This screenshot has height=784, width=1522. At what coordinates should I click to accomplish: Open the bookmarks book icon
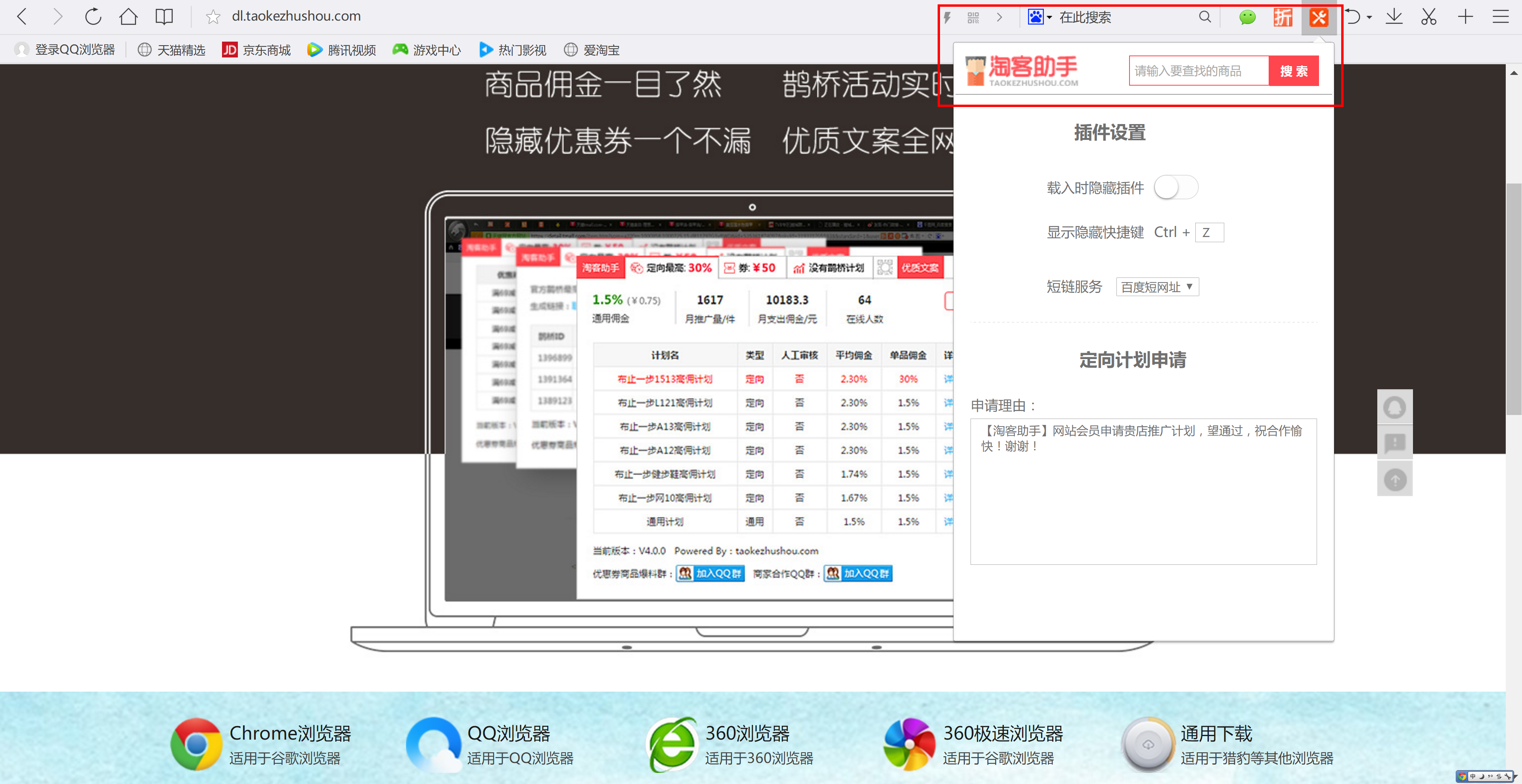click(164, 17)
